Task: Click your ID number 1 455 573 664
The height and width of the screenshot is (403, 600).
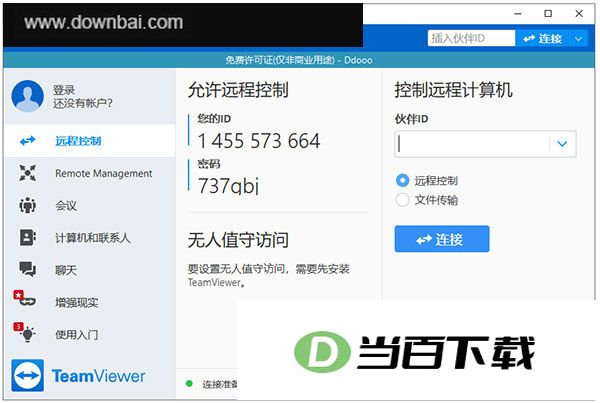Action: (x=259, y=141)
